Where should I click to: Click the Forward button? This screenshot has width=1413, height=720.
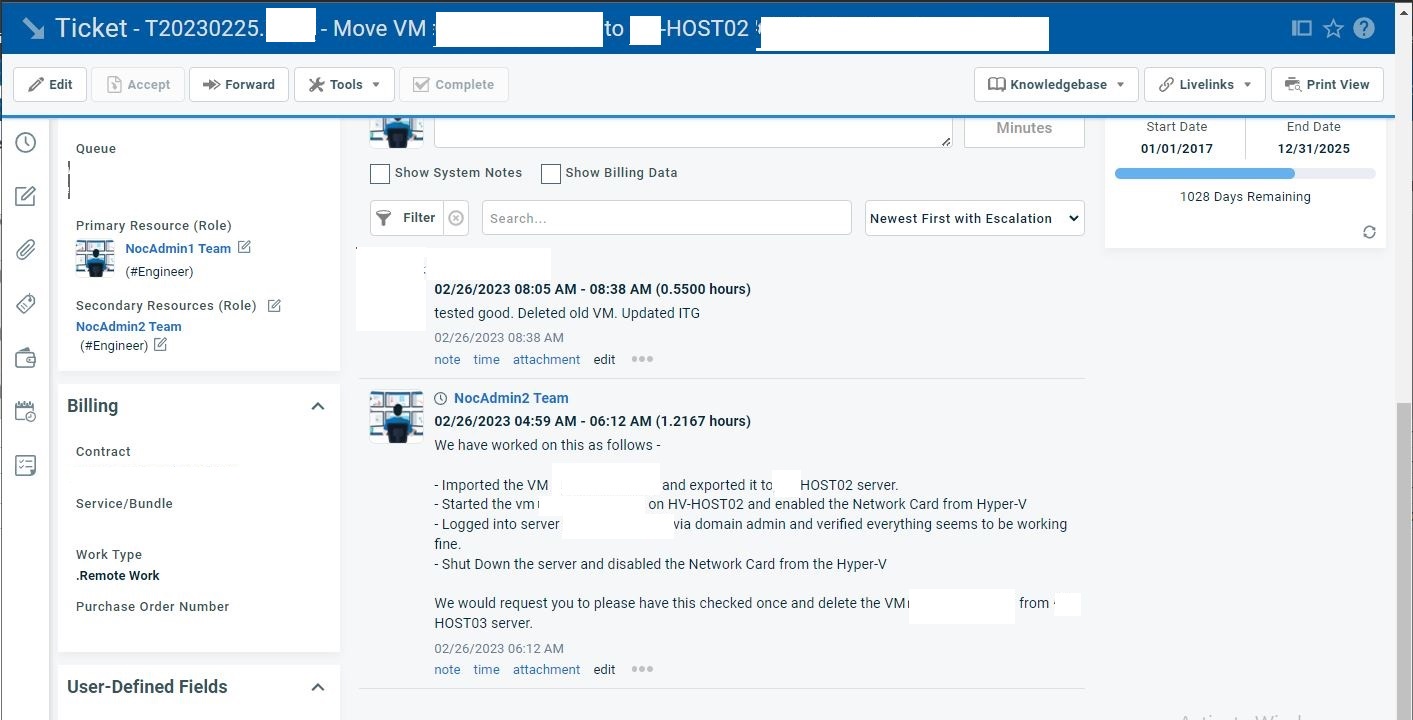click(x=239, y=85)
